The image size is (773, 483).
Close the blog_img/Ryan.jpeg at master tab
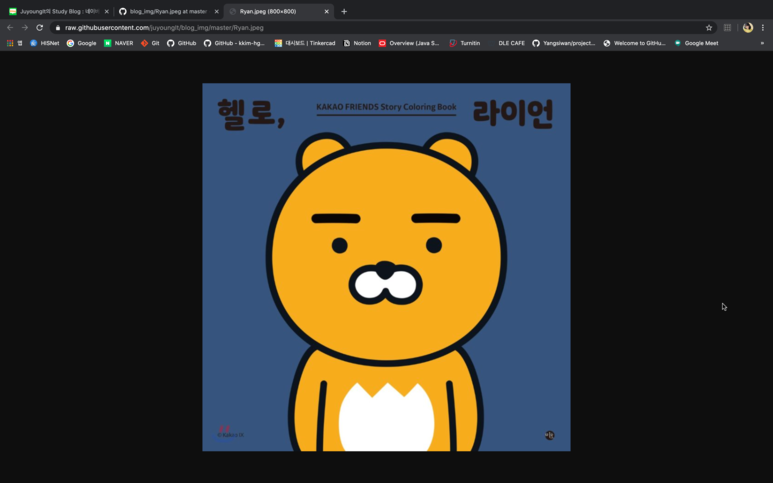(216, 11)
